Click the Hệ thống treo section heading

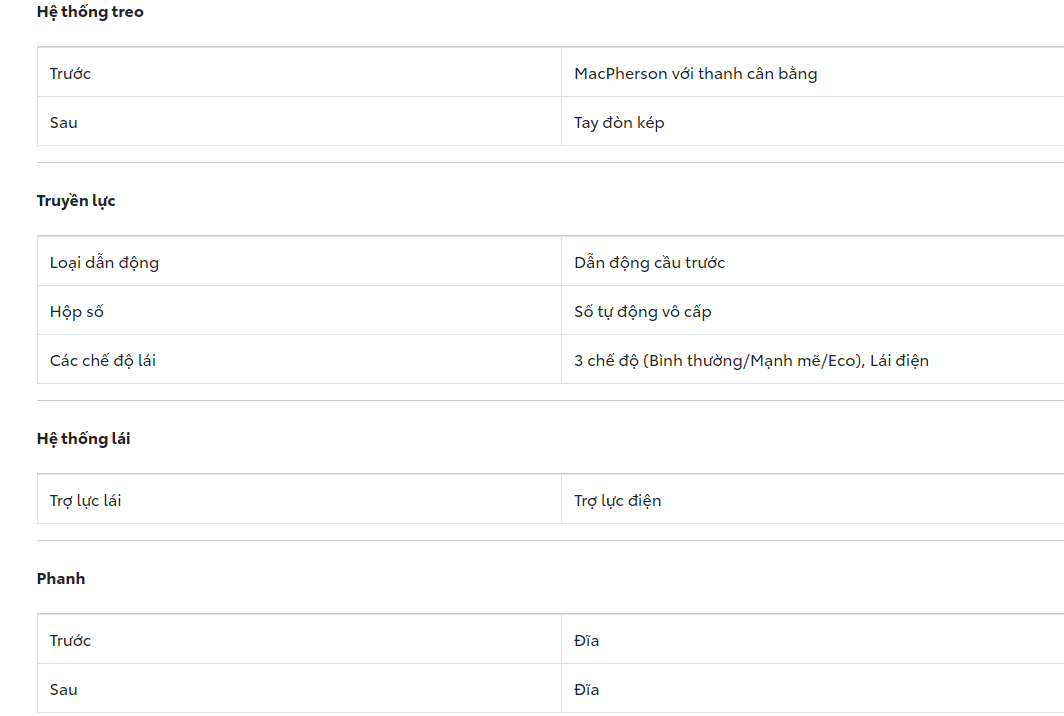point(90,12)
